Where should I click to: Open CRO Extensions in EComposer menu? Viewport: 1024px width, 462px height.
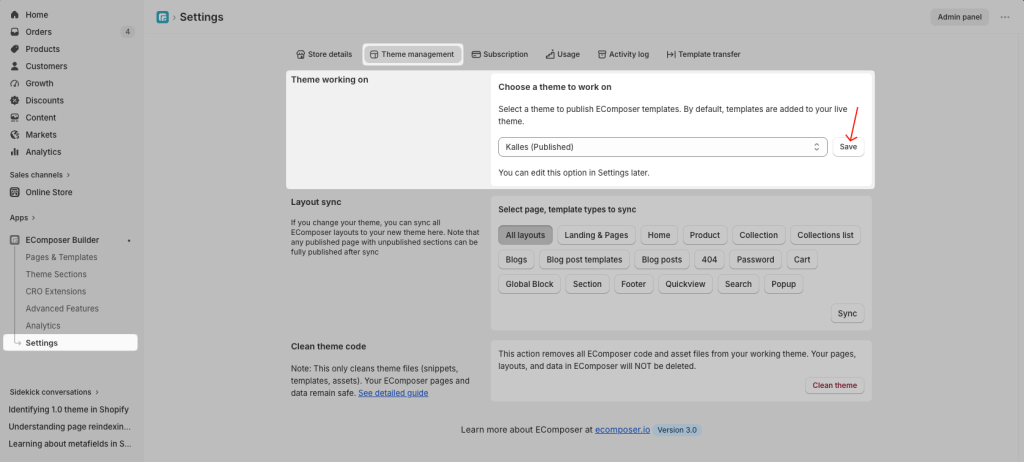(x=56, y=291)
